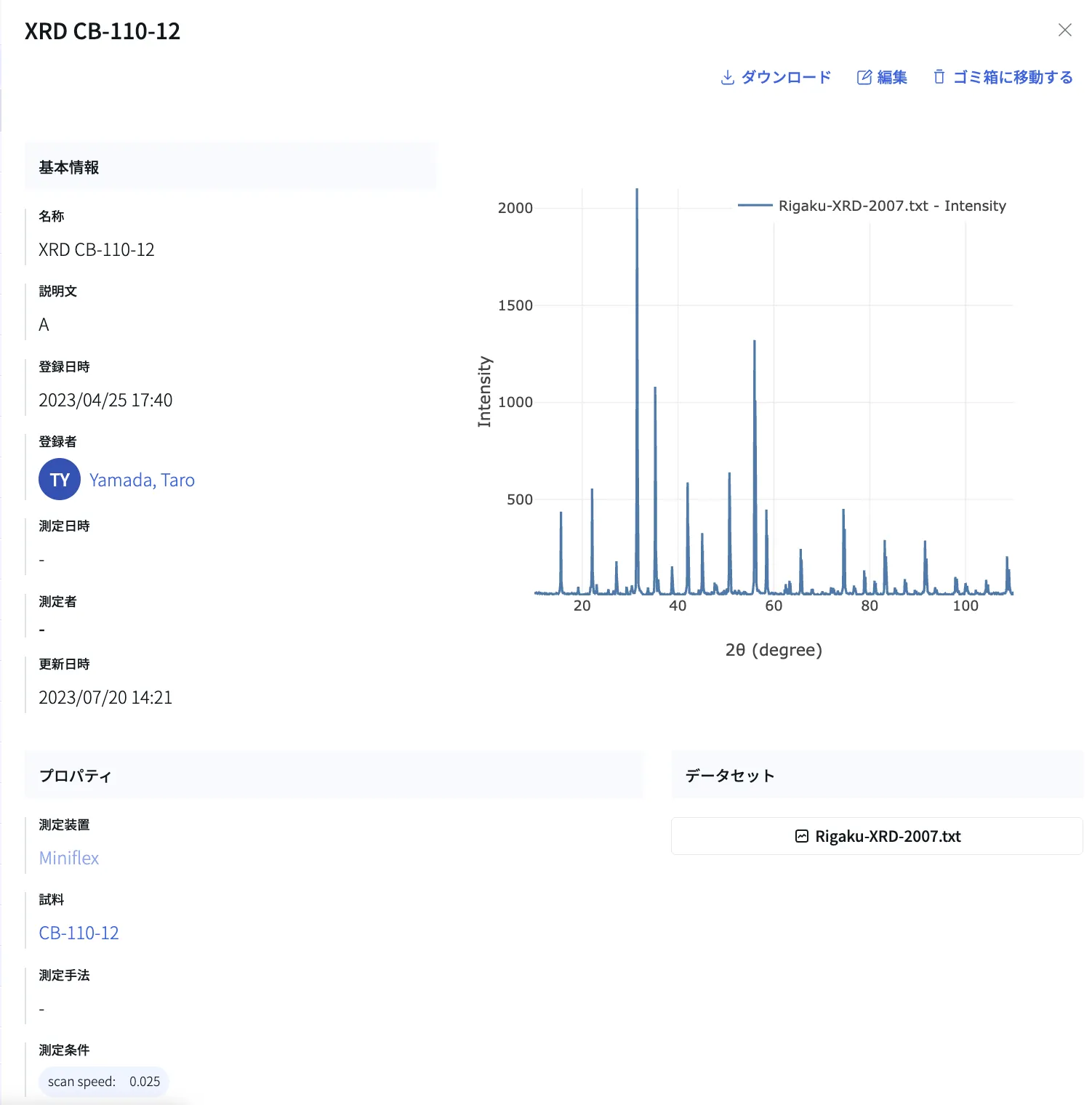This screenshot has width=1092, height=1105.
Task: Click the Intensity y-axis title
Action: click(484, 392)
